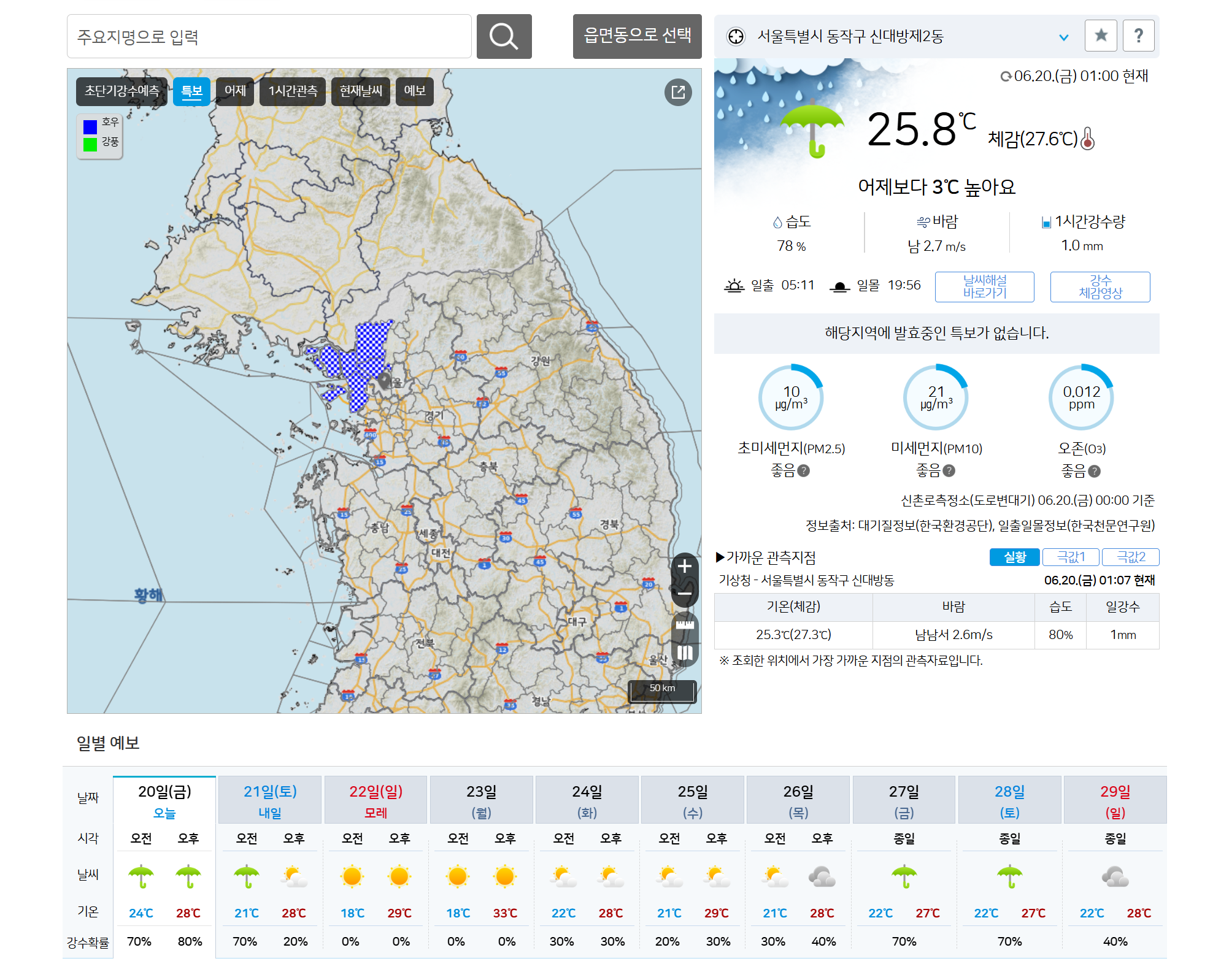
Task: Open map in new window icon
Action: coord(678,92)
